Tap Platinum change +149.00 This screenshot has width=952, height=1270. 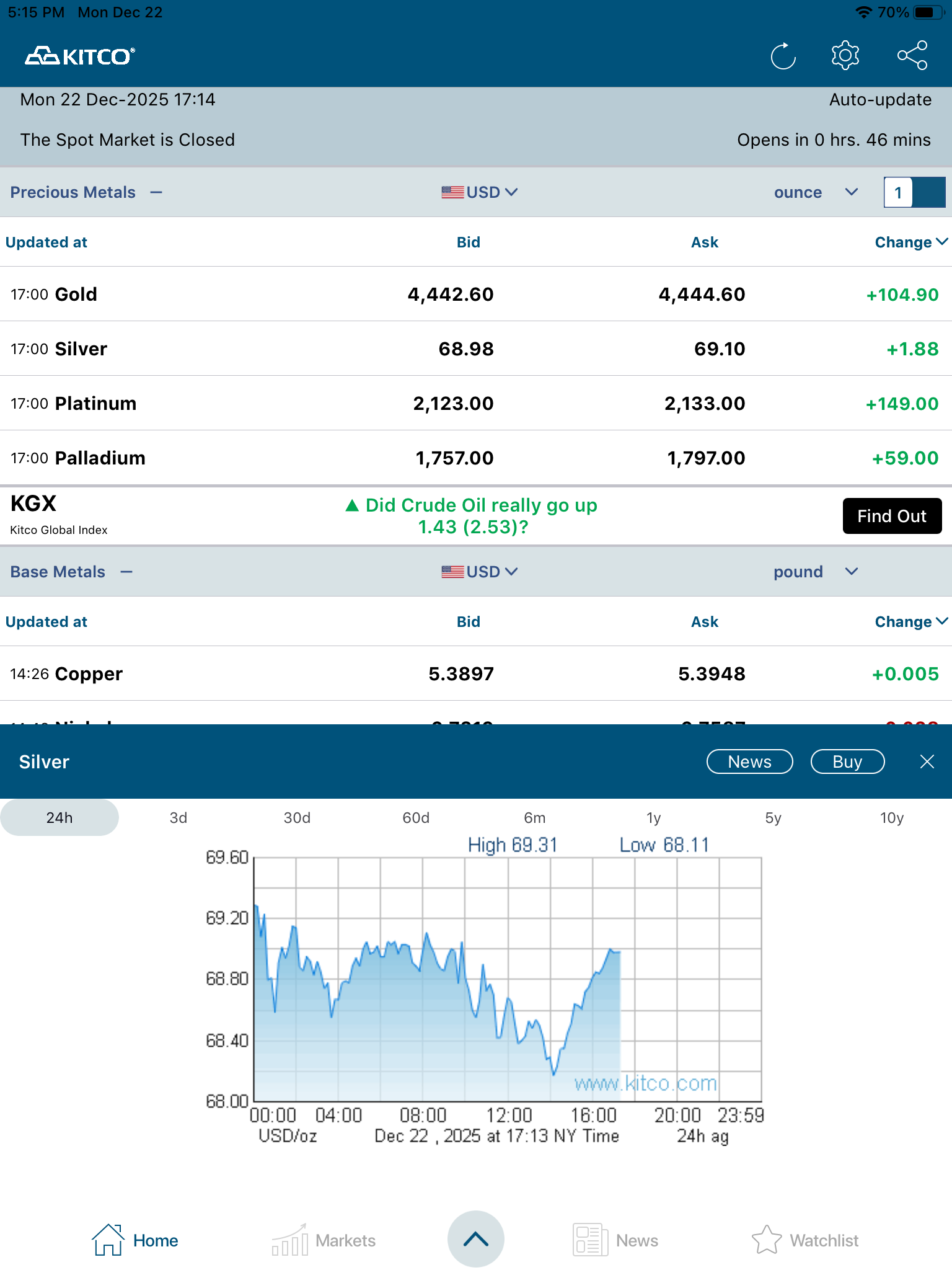click(x=902, y=404)
